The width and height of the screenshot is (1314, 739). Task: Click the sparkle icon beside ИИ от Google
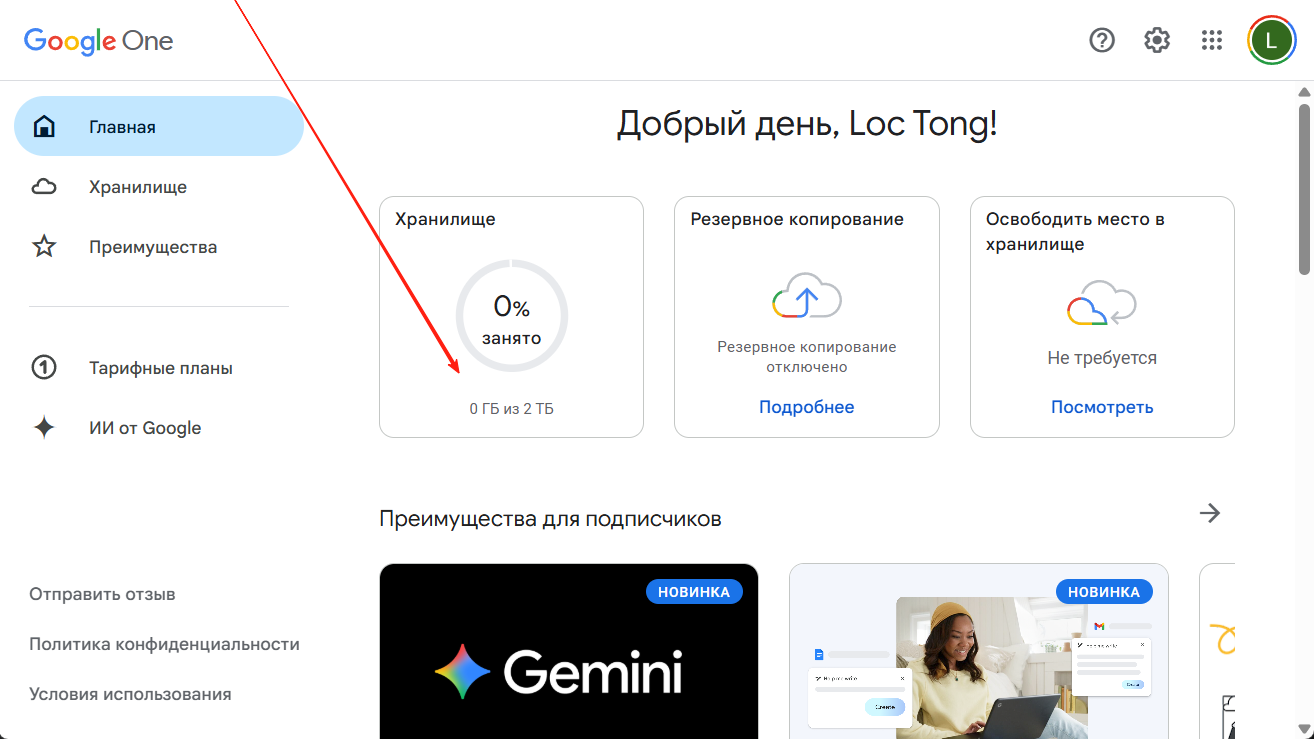(x=44, y=428)
